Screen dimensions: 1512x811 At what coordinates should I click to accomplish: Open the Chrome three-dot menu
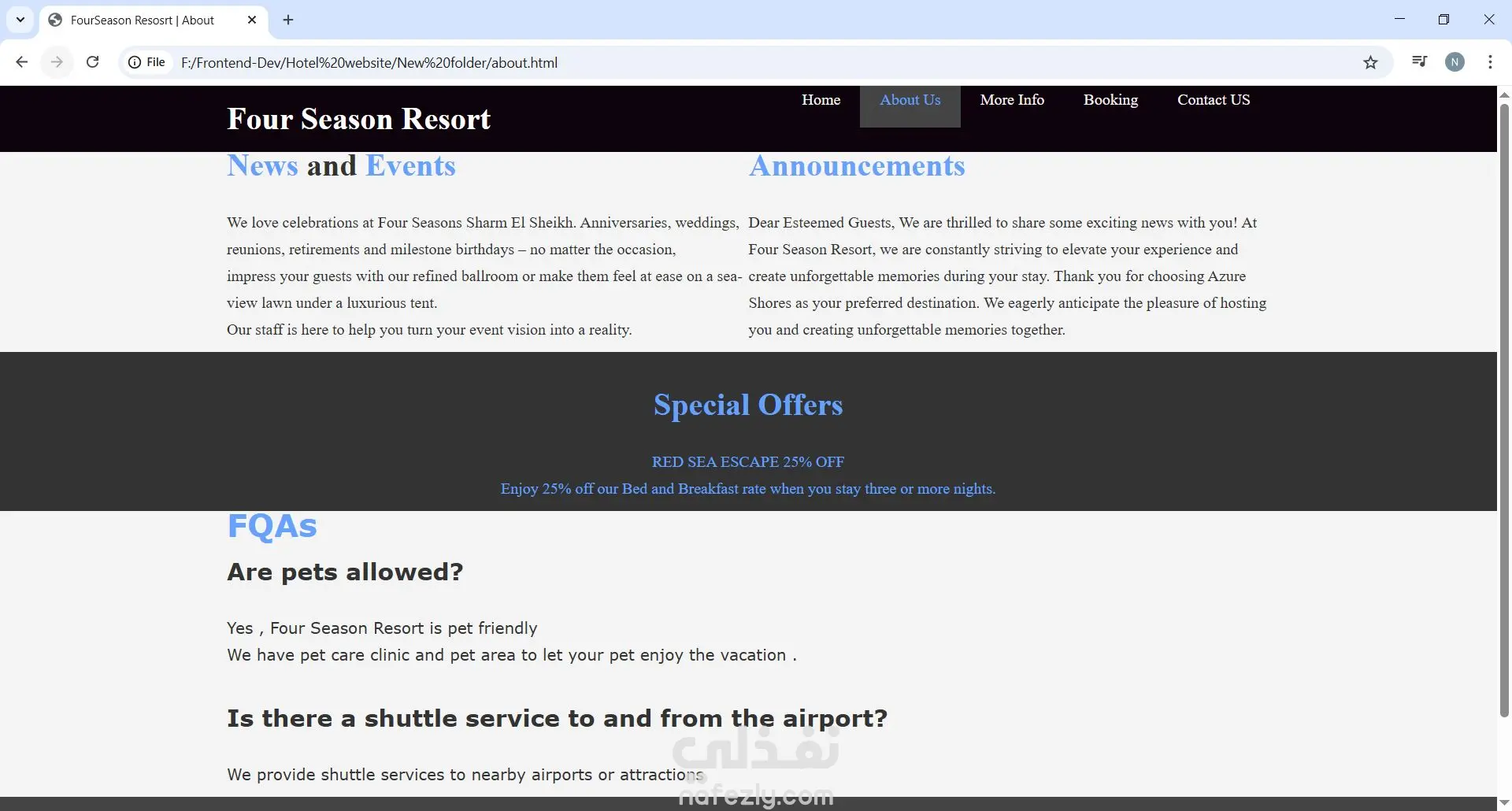click(1491, 62)
